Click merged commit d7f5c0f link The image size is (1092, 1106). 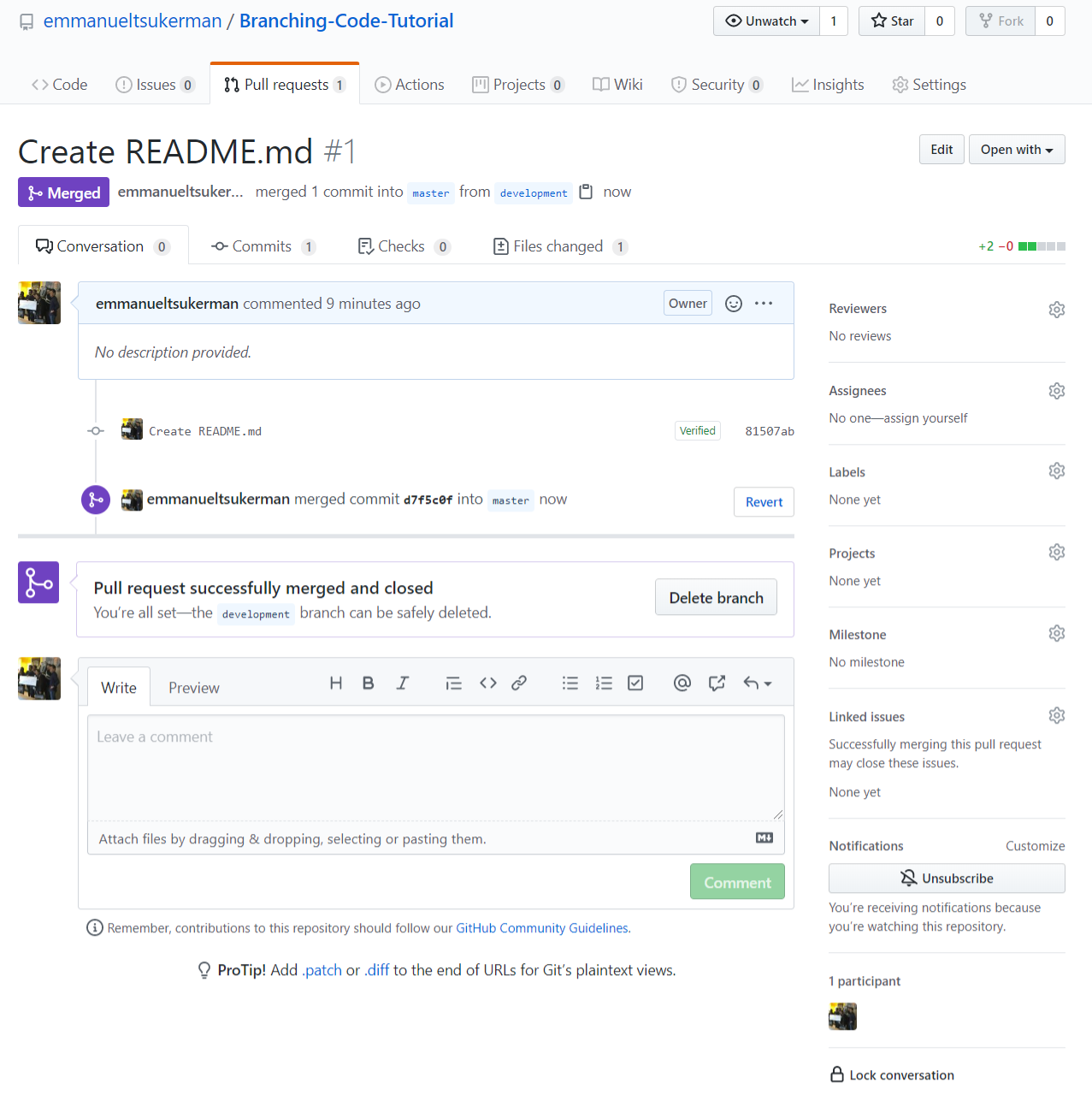pyautogui.click(x=428, y=500)
